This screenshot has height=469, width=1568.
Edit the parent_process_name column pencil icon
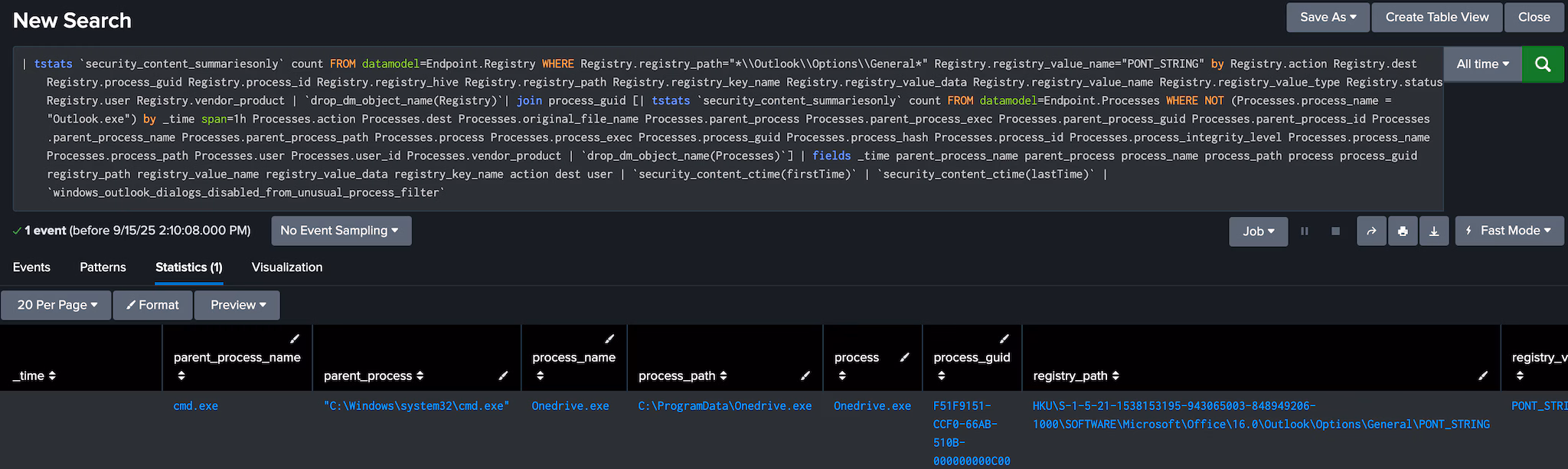[295, 339]
